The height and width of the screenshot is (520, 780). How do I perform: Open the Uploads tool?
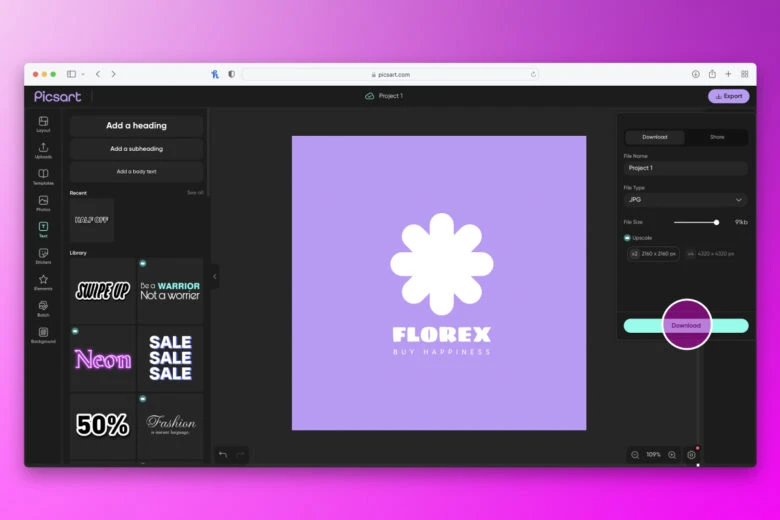[x=43, y=150]
